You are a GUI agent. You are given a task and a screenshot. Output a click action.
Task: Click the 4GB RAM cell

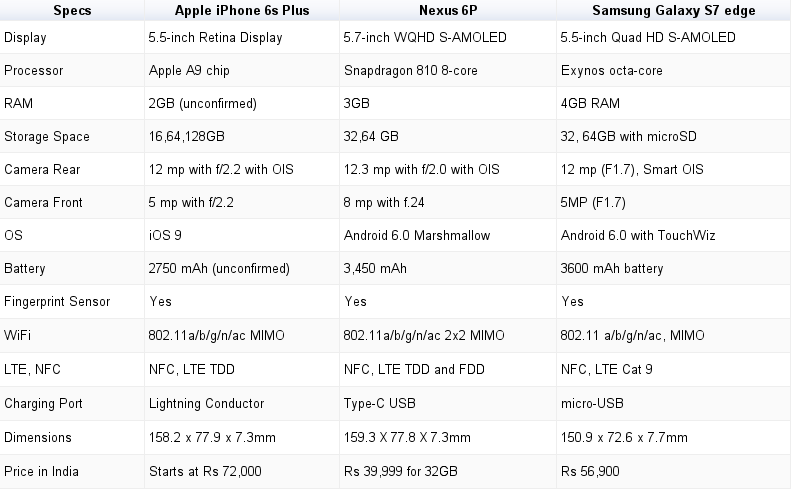coord(591,104)
